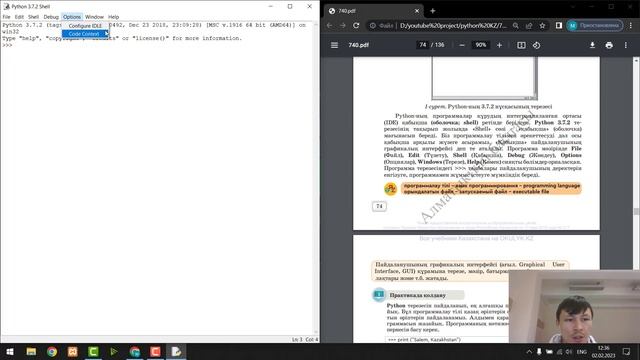The image size is (640, 360).
Task: Open the green play-arrow taskbar app
Action: tap(114, 351)
